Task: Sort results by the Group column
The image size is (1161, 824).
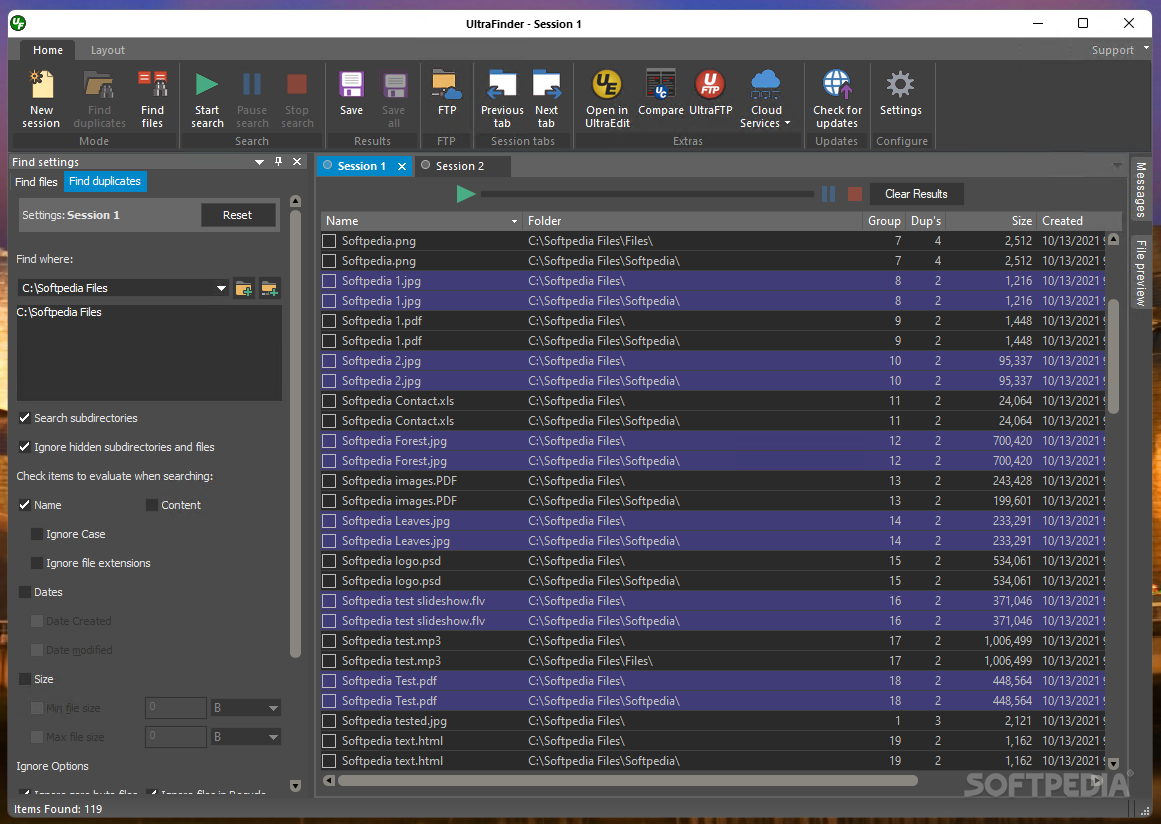Action: coord(884,221)
